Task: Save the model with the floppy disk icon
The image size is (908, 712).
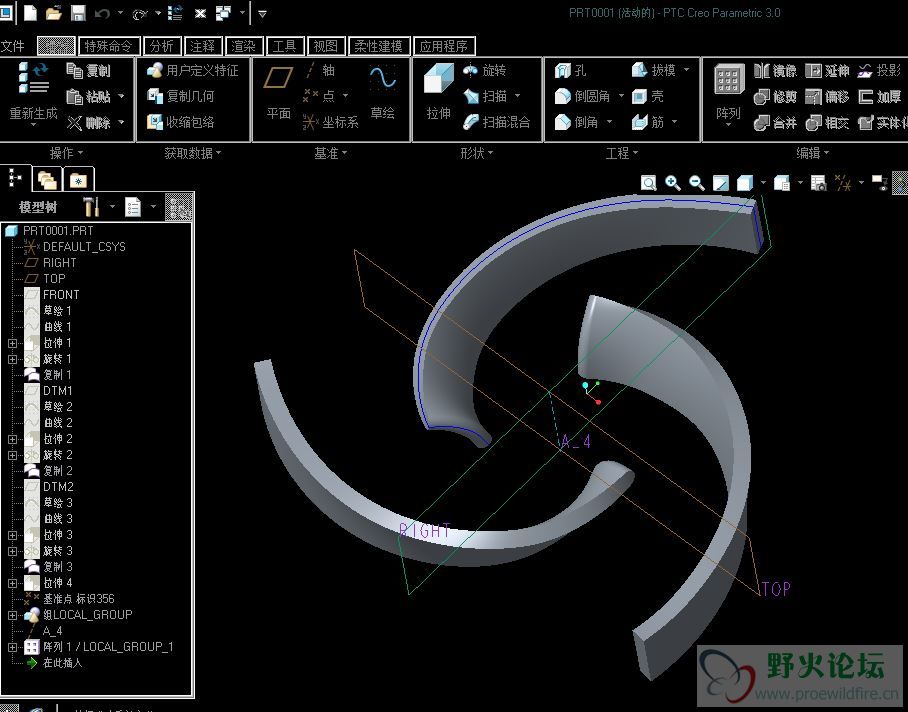Action: [x=78, y=13]
